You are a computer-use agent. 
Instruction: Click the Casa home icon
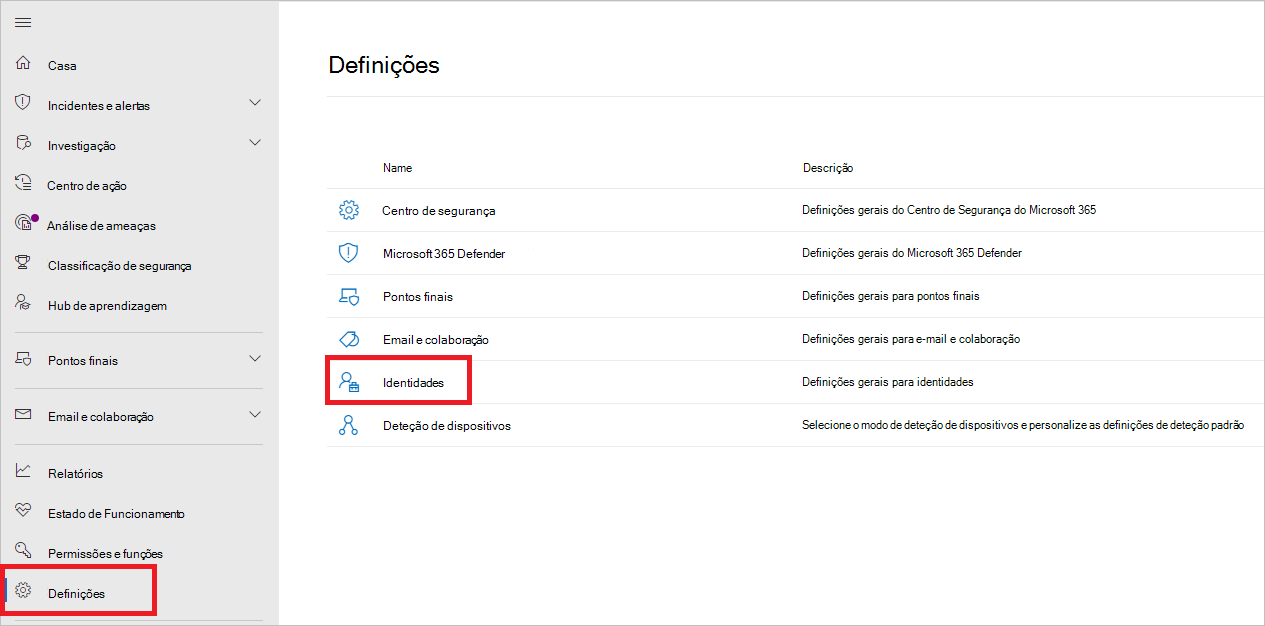point(23,64)
